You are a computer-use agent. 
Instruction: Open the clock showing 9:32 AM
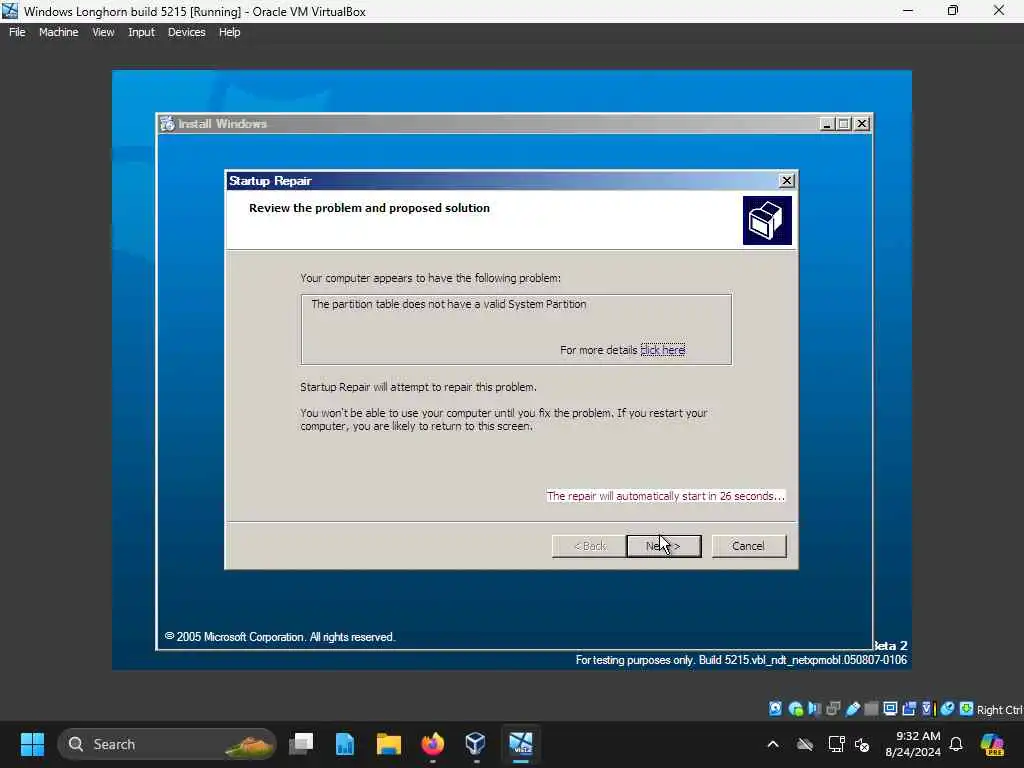(913, 744)
